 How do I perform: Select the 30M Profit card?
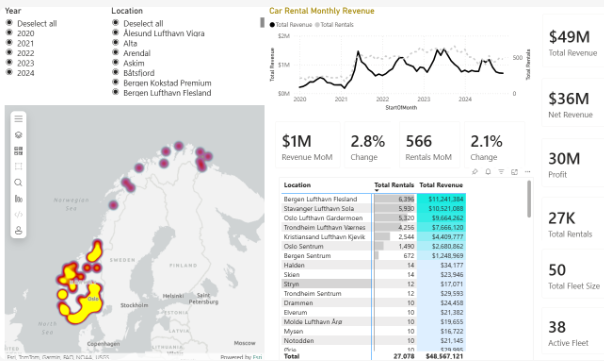[x=573, y=164]
